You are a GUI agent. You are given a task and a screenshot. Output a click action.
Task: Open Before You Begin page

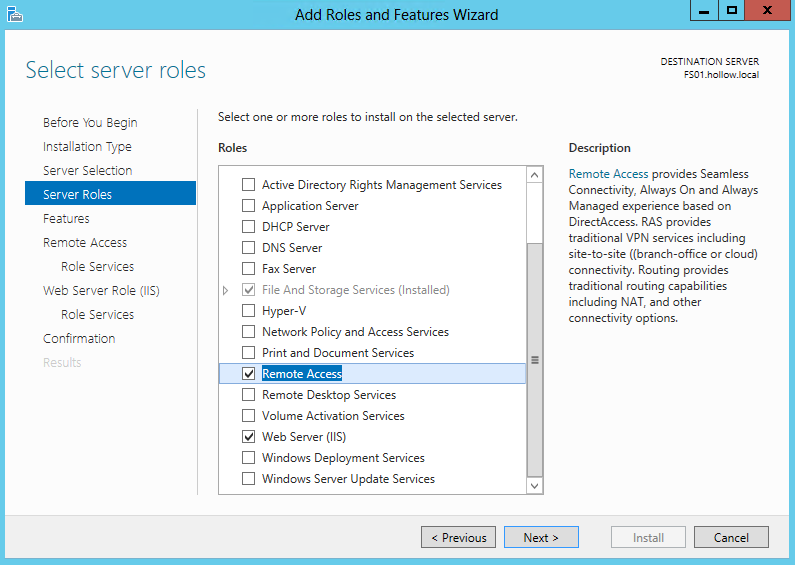pyautogui.click(x=90, y=123)
